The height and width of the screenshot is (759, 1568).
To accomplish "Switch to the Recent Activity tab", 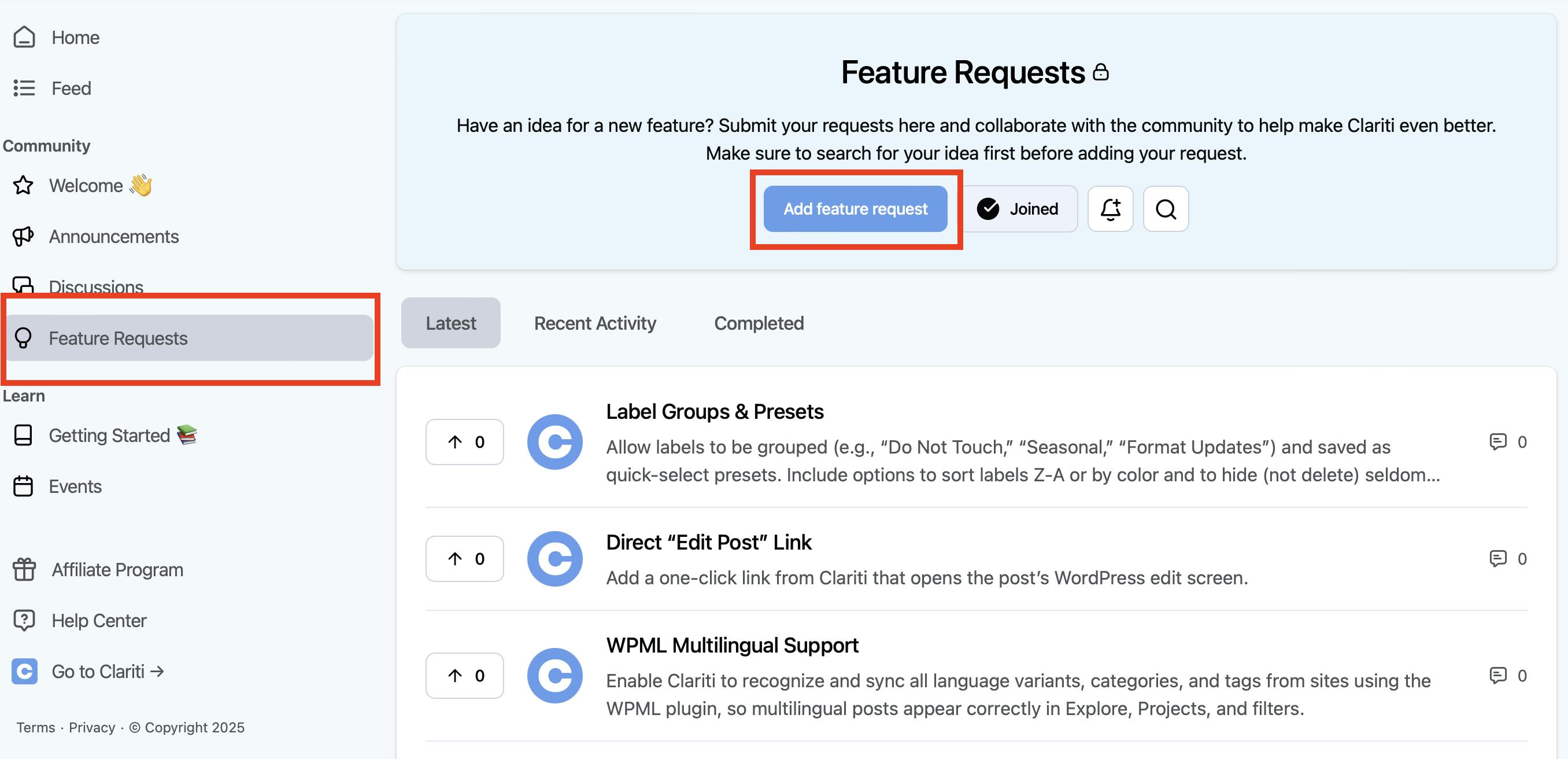I will pos(595,323).
